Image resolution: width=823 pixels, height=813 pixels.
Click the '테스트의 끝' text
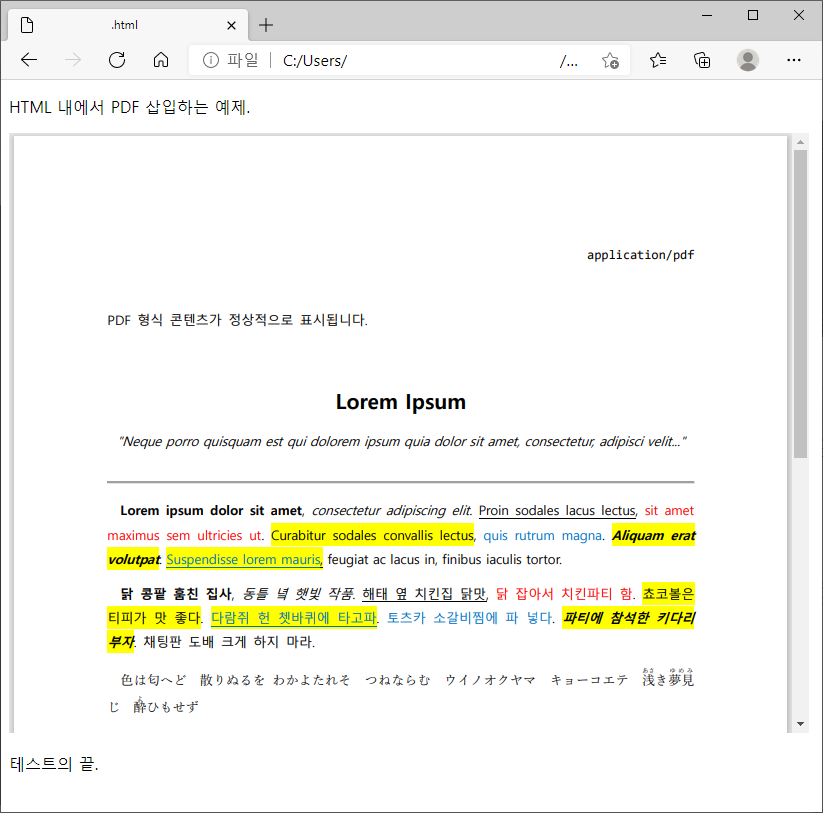(54, 764)
